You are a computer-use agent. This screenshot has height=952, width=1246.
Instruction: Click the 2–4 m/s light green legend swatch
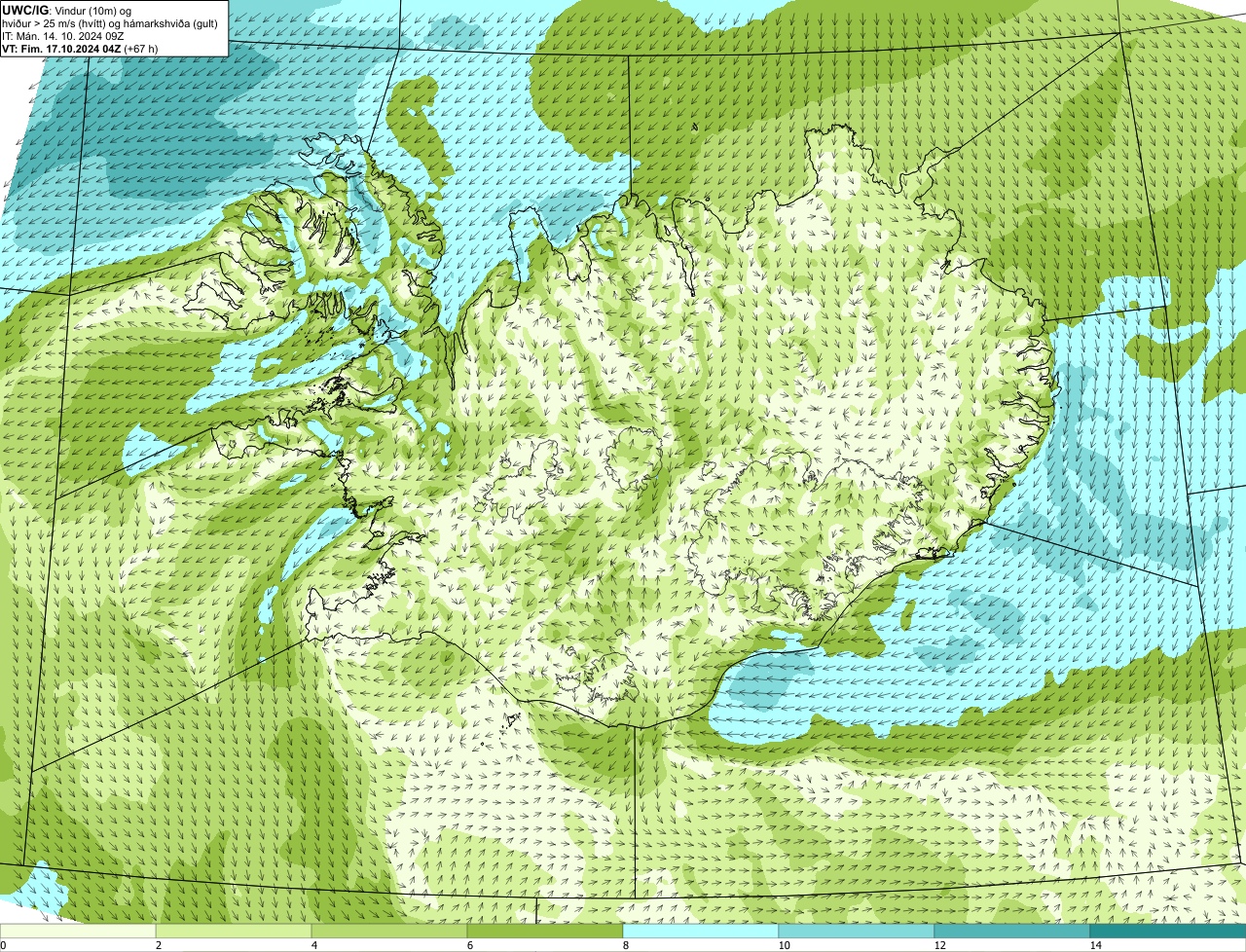[x=234, y=931]
